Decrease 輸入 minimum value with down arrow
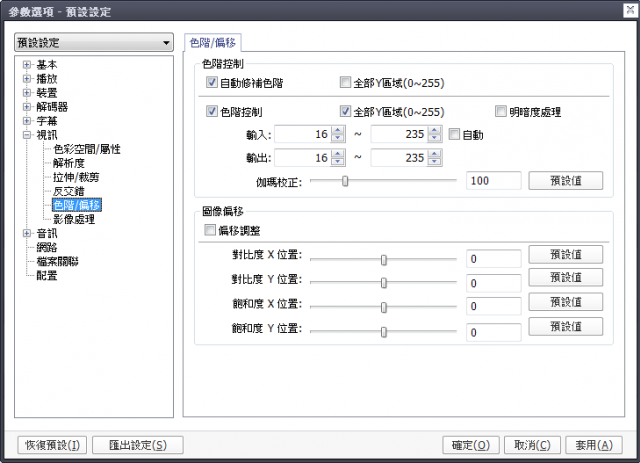Screen dimensions: 640x463 point(338,138)
